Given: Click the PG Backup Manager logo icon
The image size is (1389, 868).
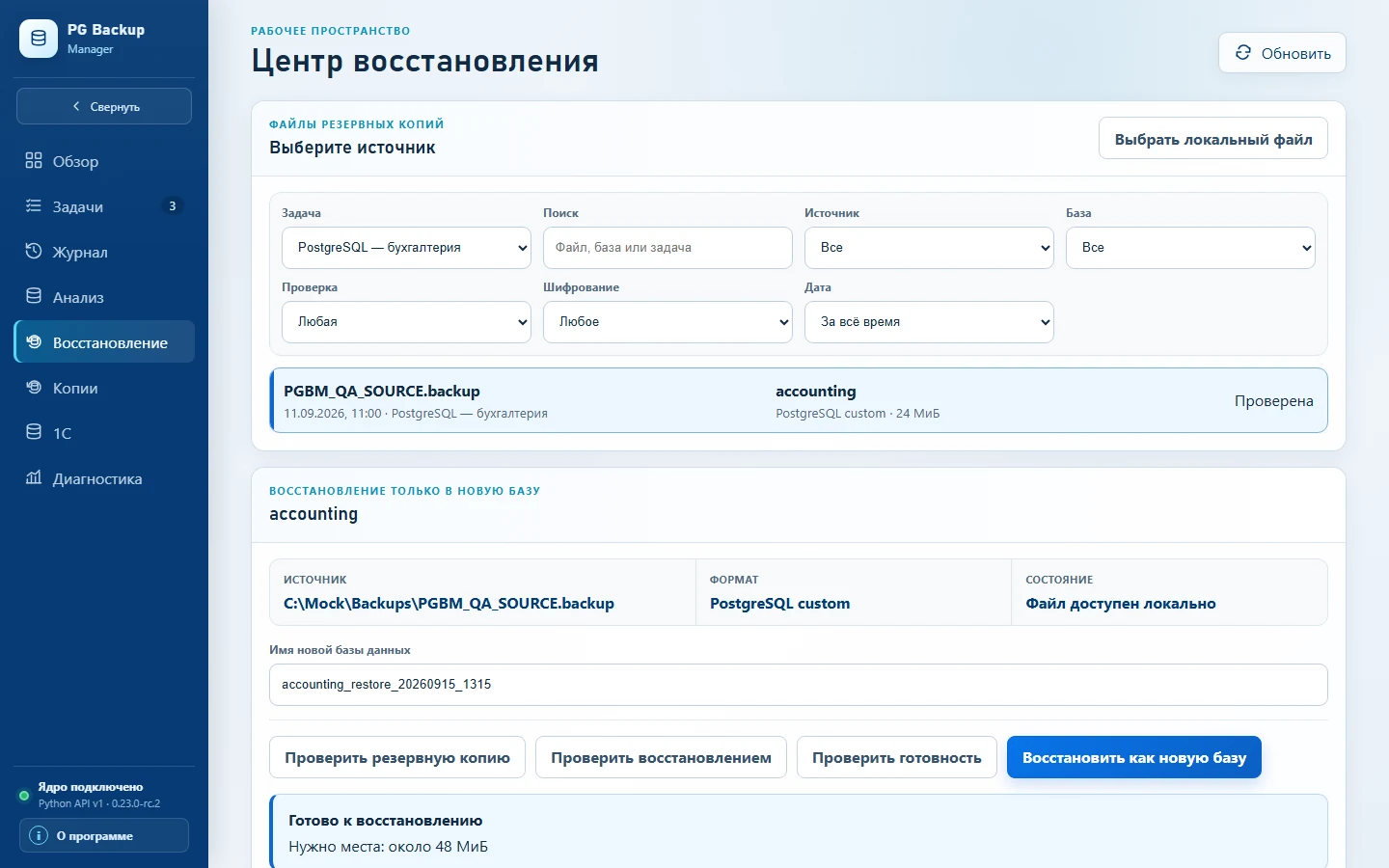Looking at the screenshot, I should pos(39,39).
